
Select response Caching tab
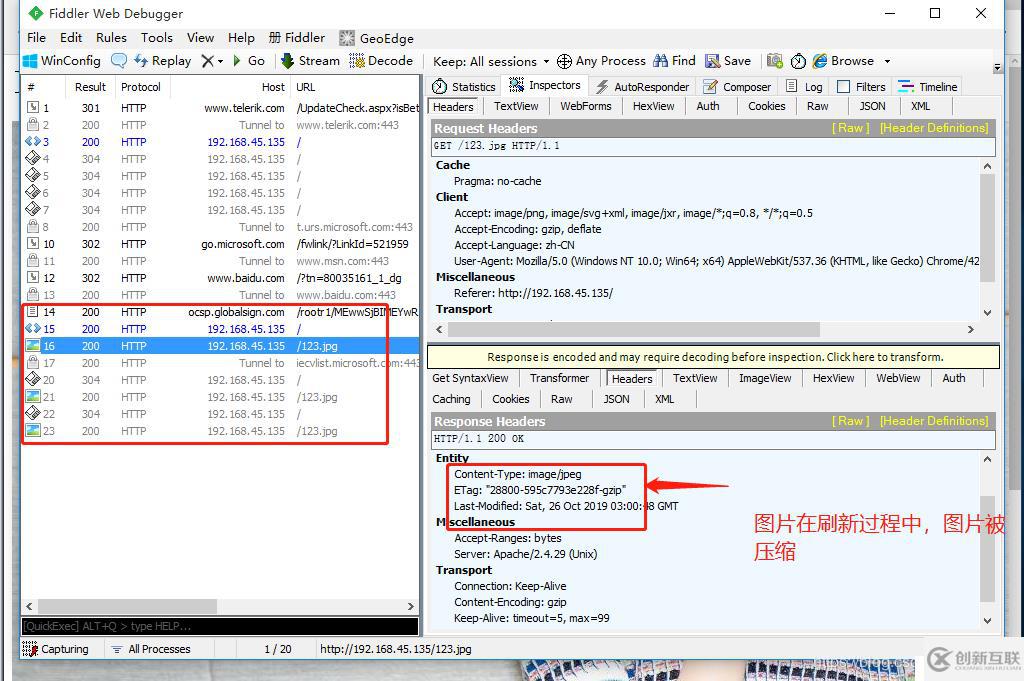[x=451, y=399]
